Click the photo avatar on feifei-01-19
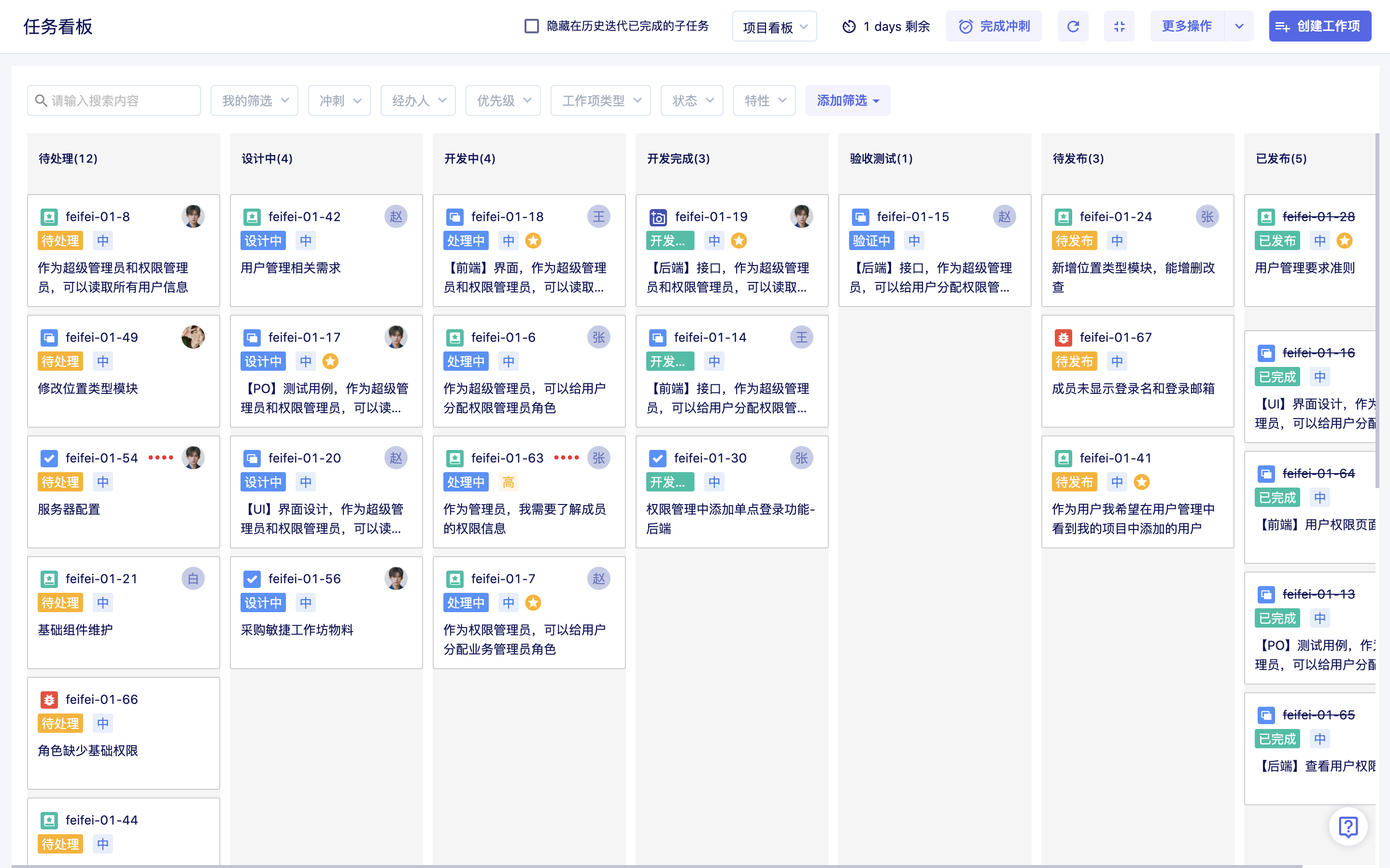The width and height of the screenshot is (1390, 868). [801, 217]
